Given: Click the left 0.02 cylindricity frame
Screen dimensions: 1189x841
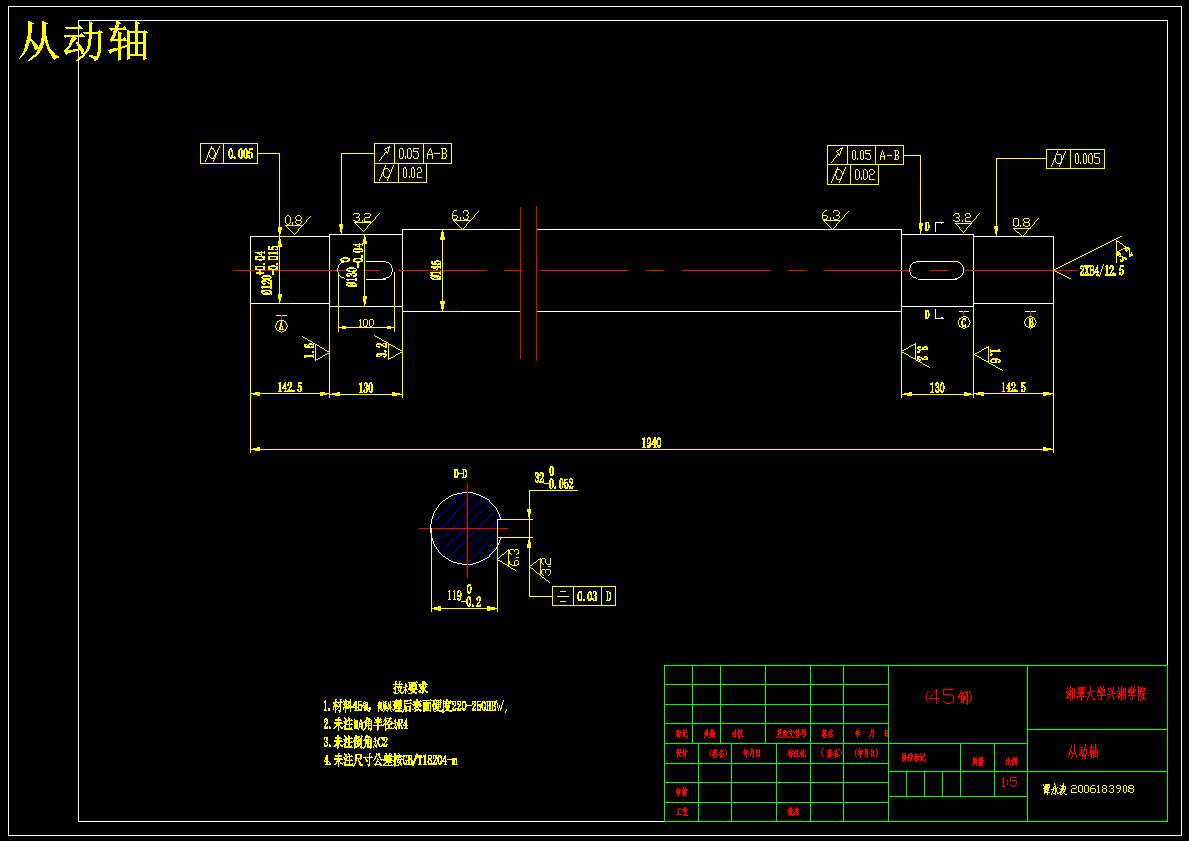Looking at the screenshot, I should point(400,174).
